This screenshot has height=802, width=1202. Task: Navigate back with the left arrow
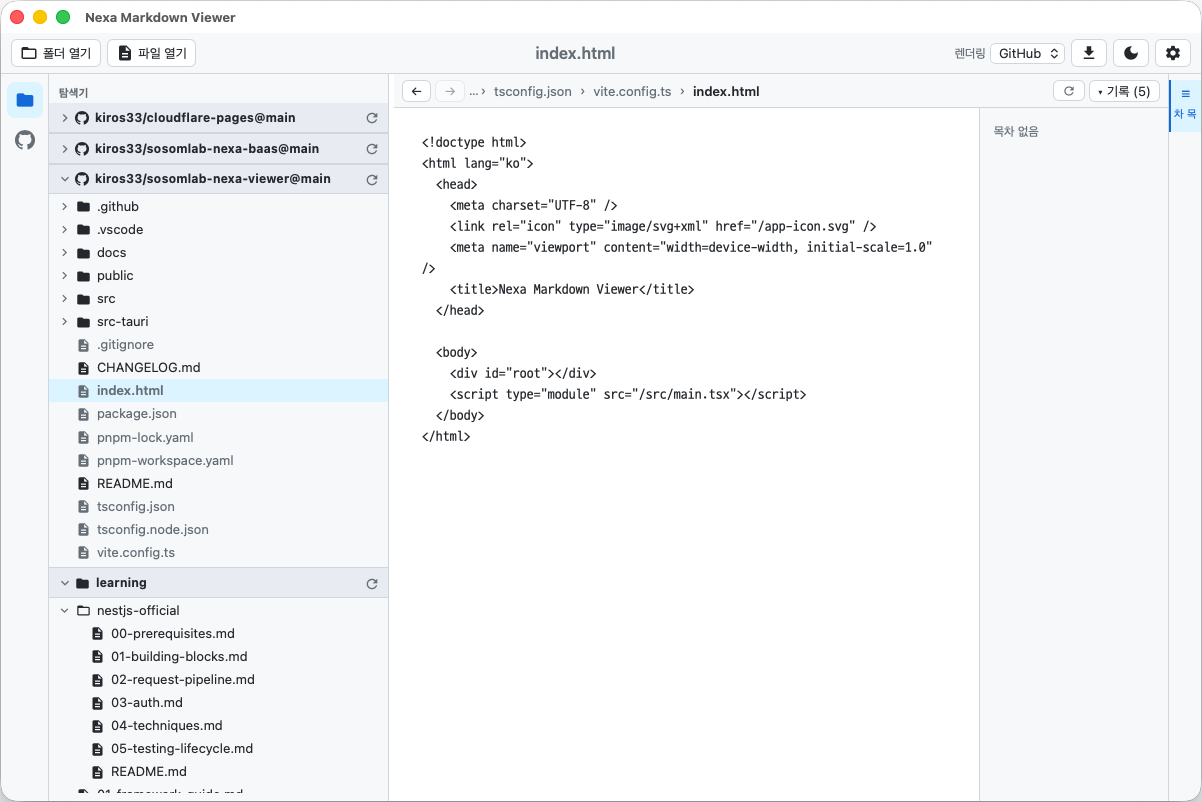416,91
